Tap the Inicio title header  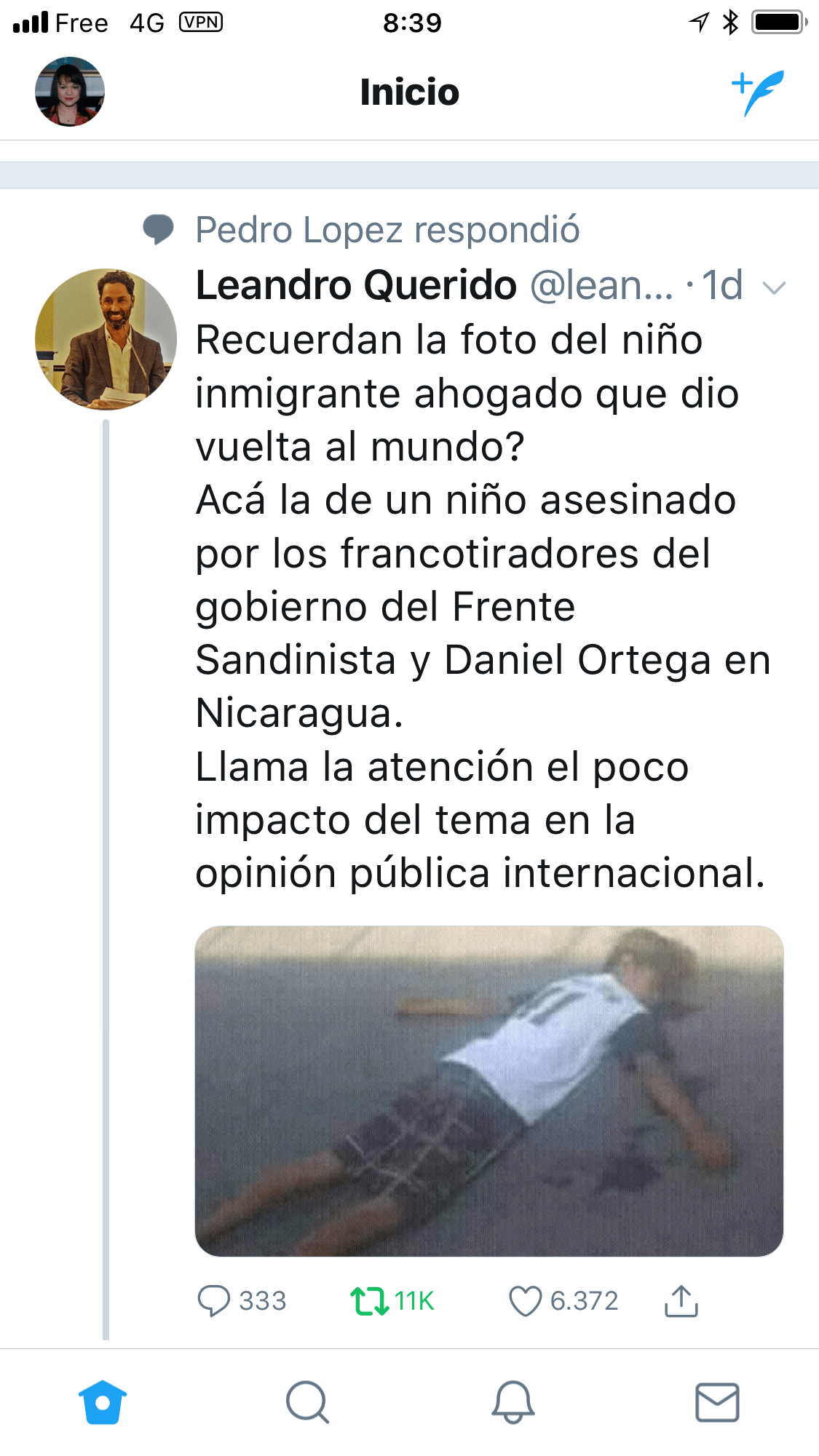(x=410, y=92)
